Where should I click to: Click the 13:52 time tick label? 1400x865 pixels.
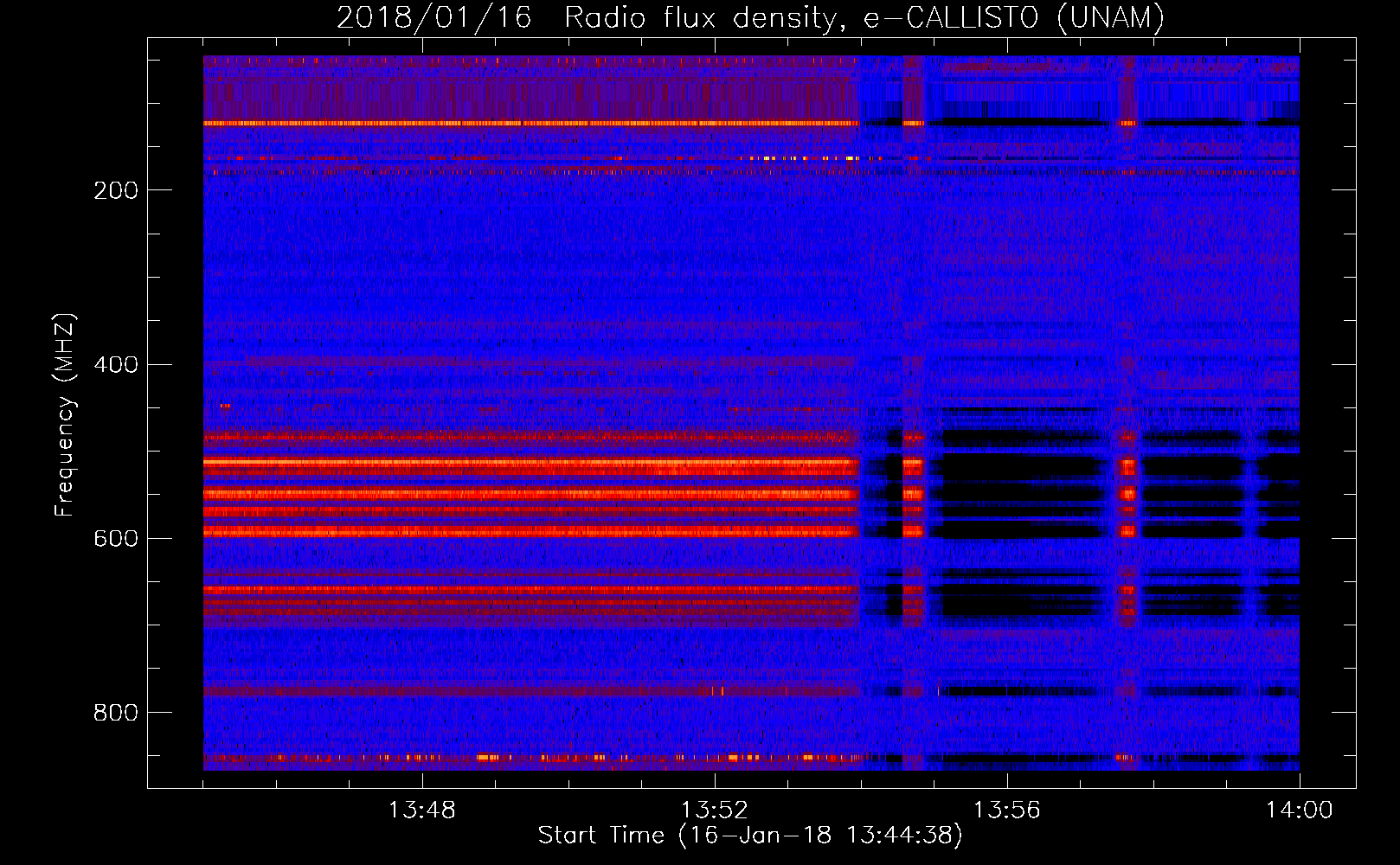pos(714,811)
